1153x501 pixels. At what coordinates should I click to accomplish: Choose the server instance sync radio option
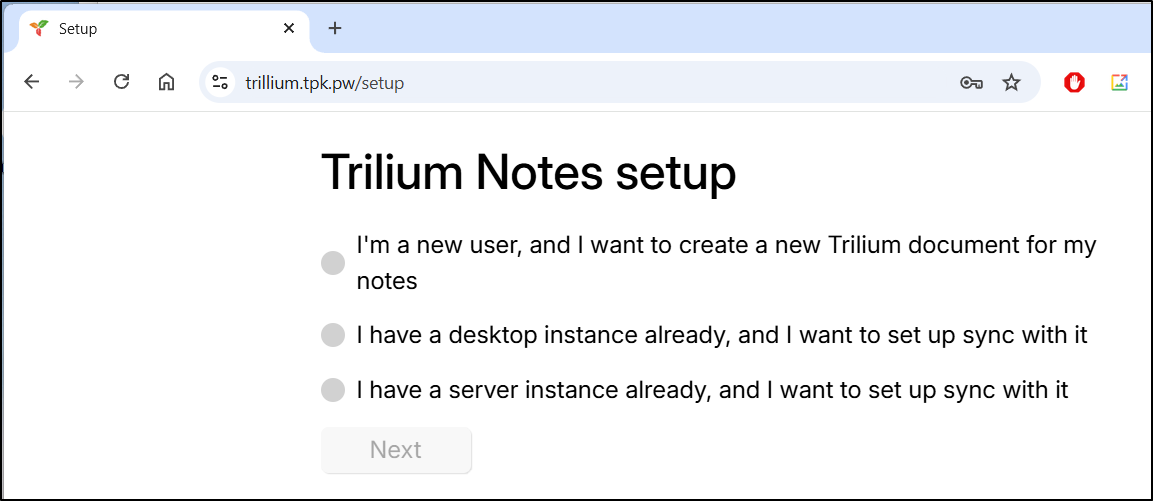[x=333, y=390]
